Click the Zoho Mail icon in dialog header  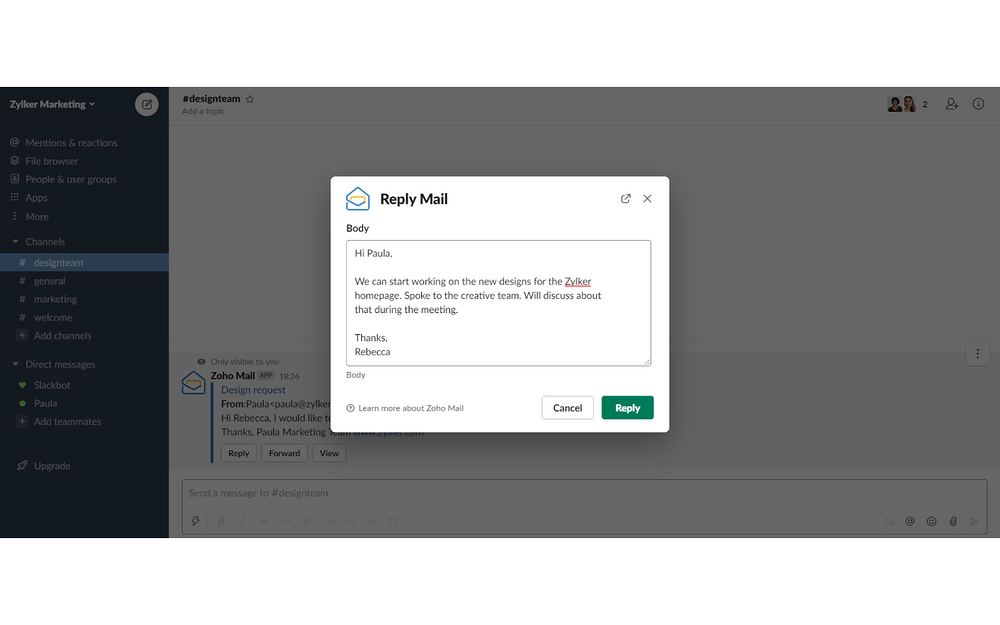(358, 199)
